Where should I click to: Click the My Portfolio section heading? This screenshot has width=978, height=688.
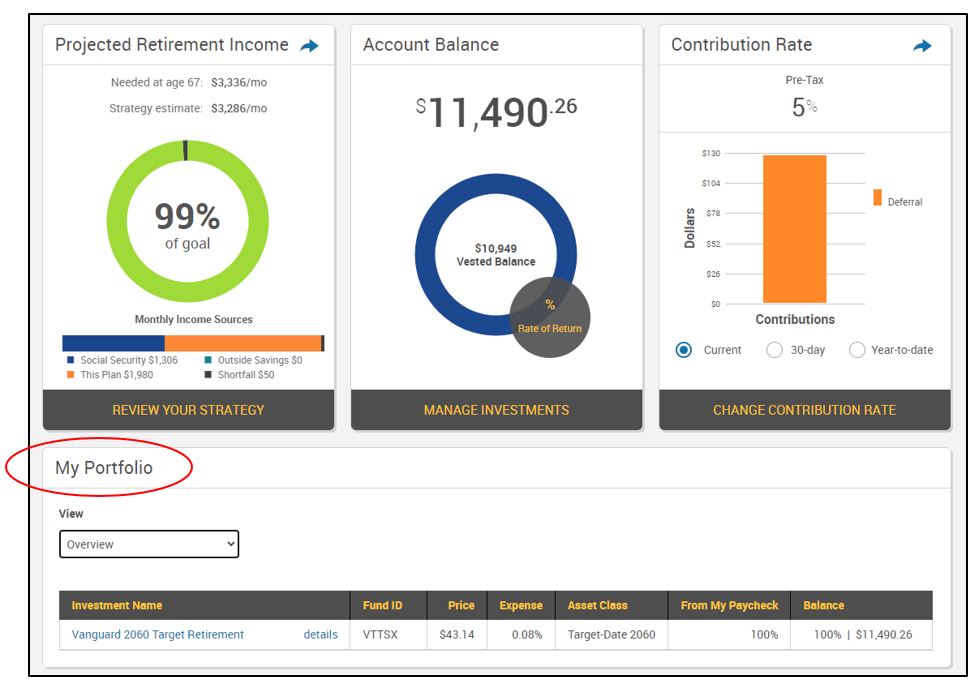pyautogui.click(x=104, y=468)
